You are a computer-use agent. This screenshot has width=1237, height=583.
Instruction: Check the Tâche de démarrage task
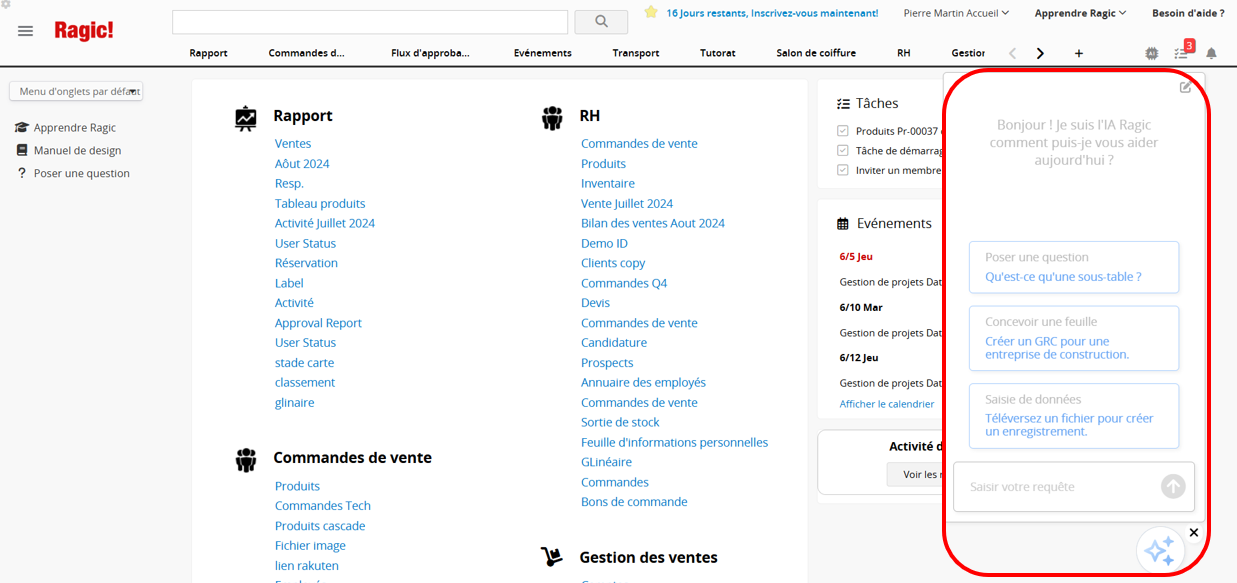(843, 151)
